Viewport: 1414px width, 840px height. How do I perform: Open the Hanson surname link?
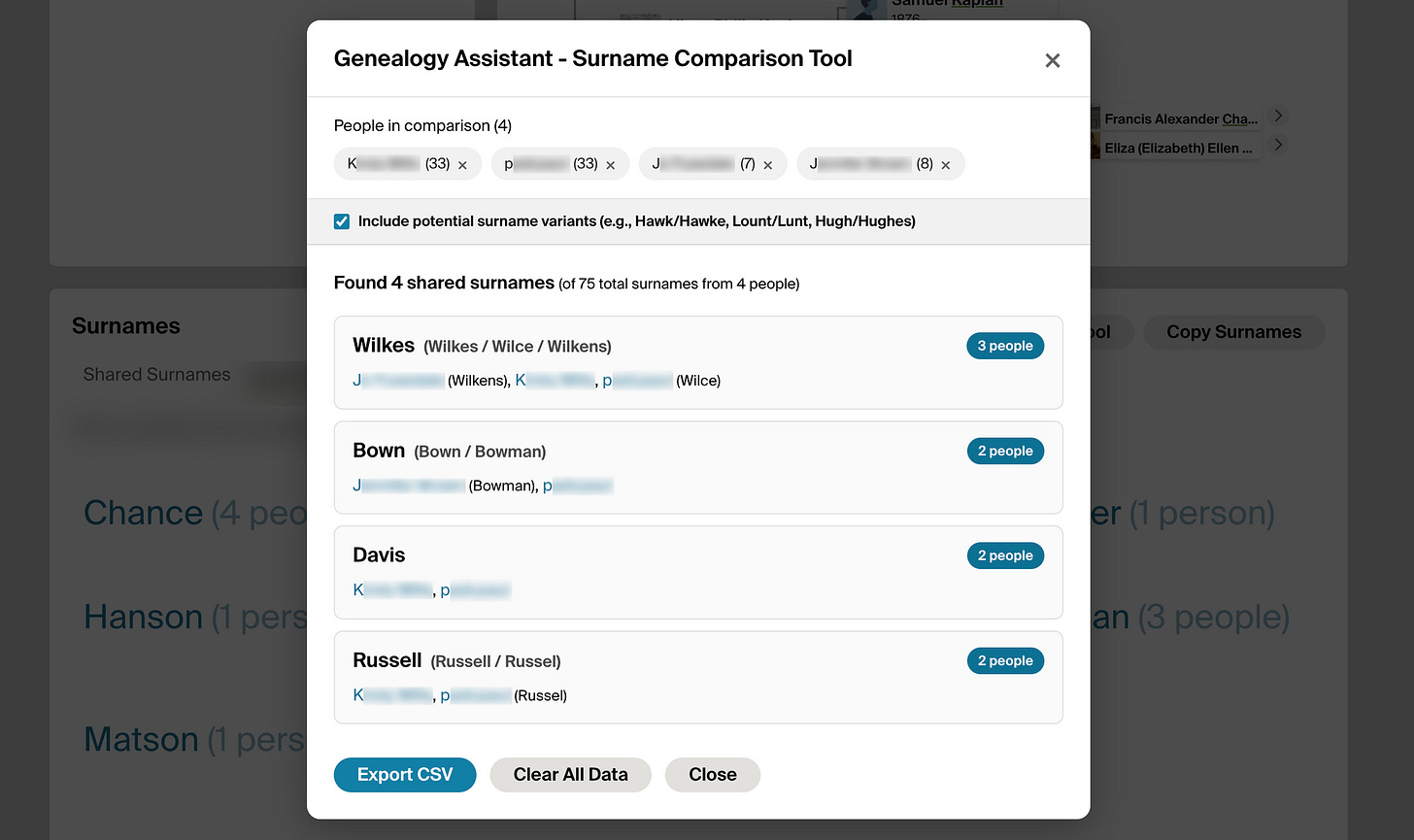point(144,617)
